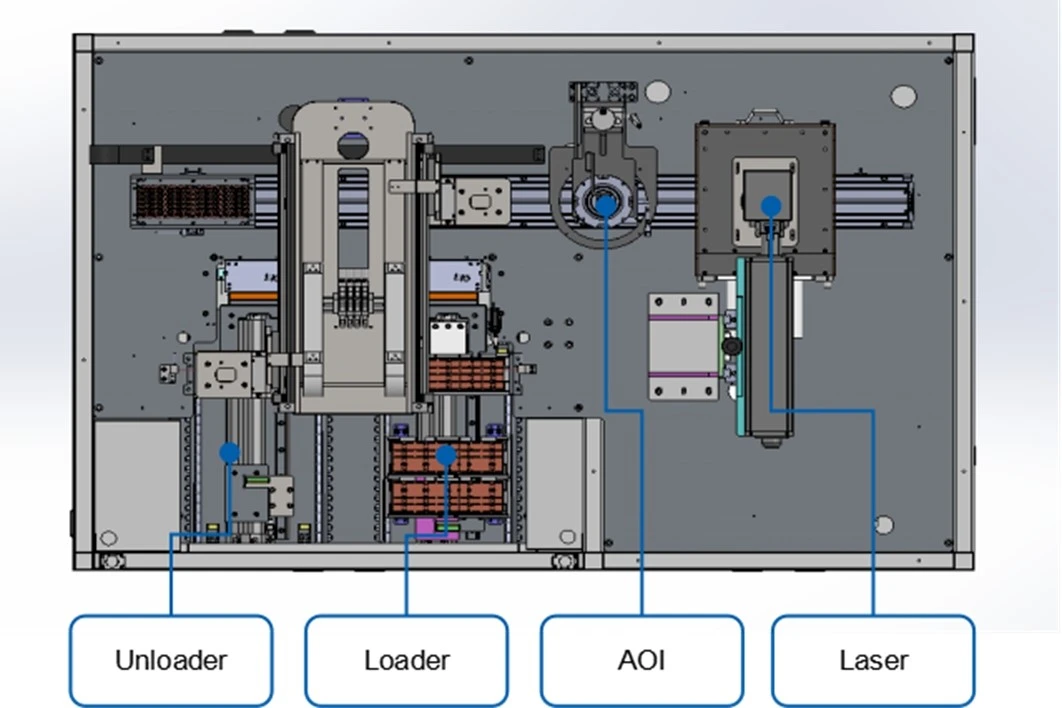This screenshot has width=1062, height=708.
Task: Click the square mounting plate left of the gantry
Action: coord(224,374)
